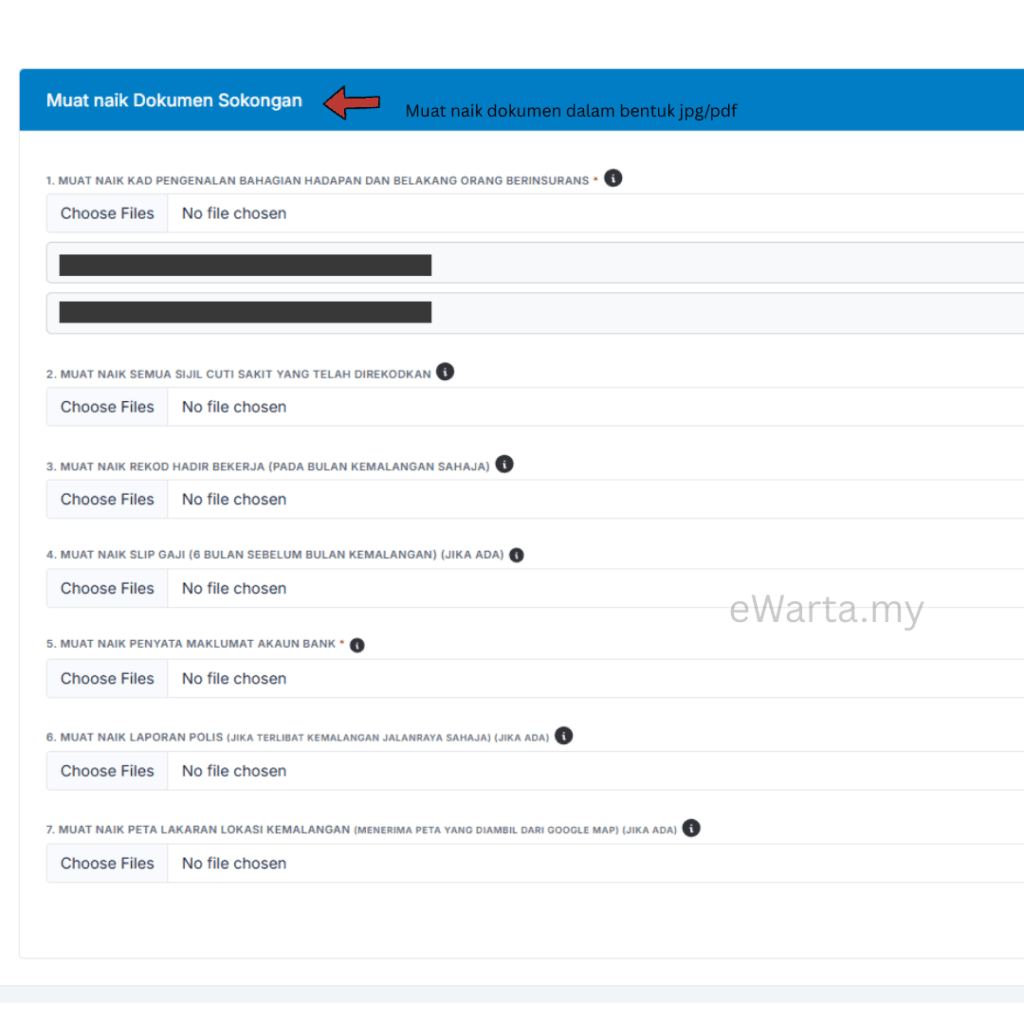
Task: Click label '3. Muat naik Rekod Hadir Bekerja'
Action: click(268, 467)
